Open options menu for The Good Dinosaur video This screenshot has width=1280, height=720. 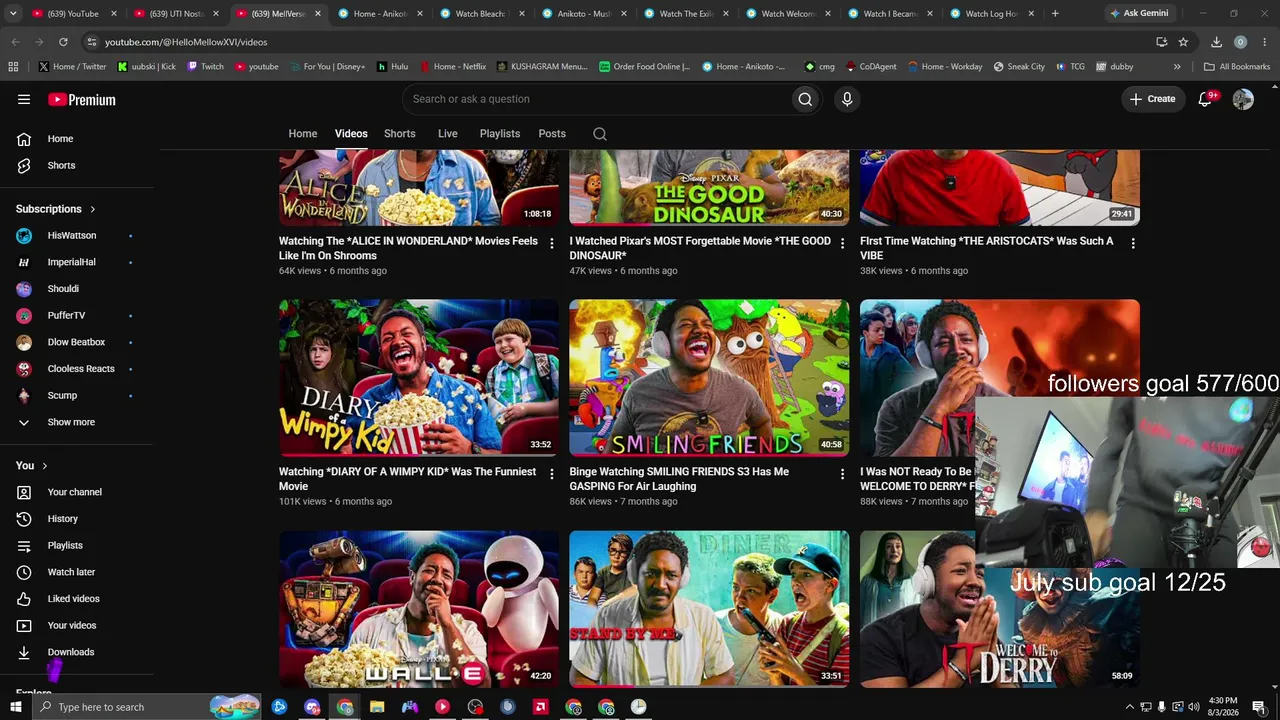tap(842, 243)
